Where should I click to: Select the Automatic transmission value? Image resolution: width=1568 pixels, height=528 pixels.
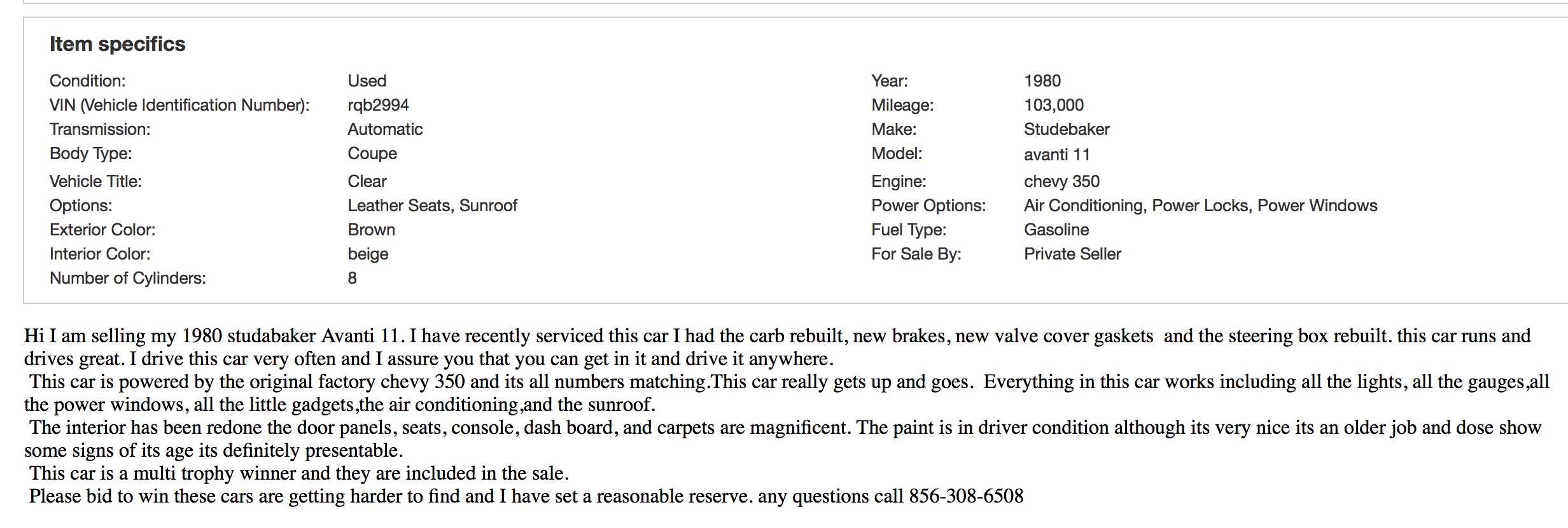(x=385, y=129)
